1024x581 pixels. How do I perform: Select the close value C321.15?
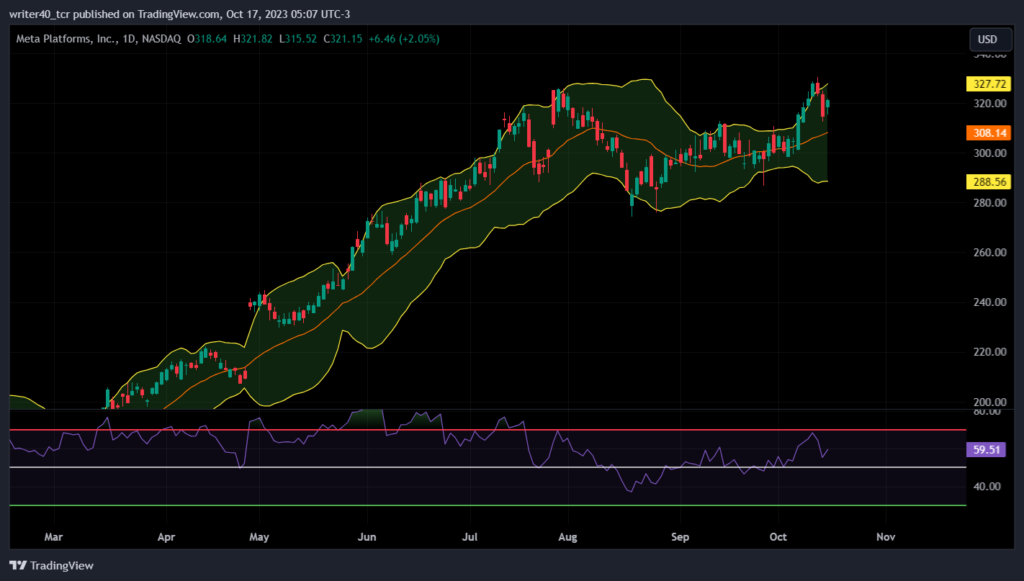(343, 39)
